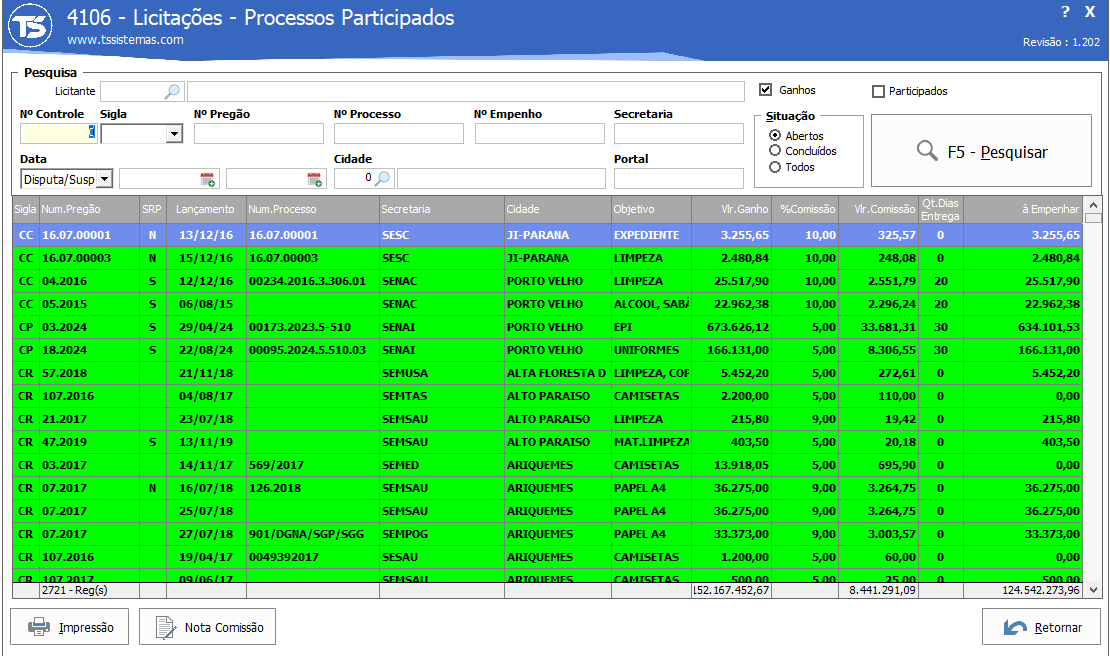The image size is (1110, 660).
Task: Click the Nº Empenho input field
Action: (539, 134)
